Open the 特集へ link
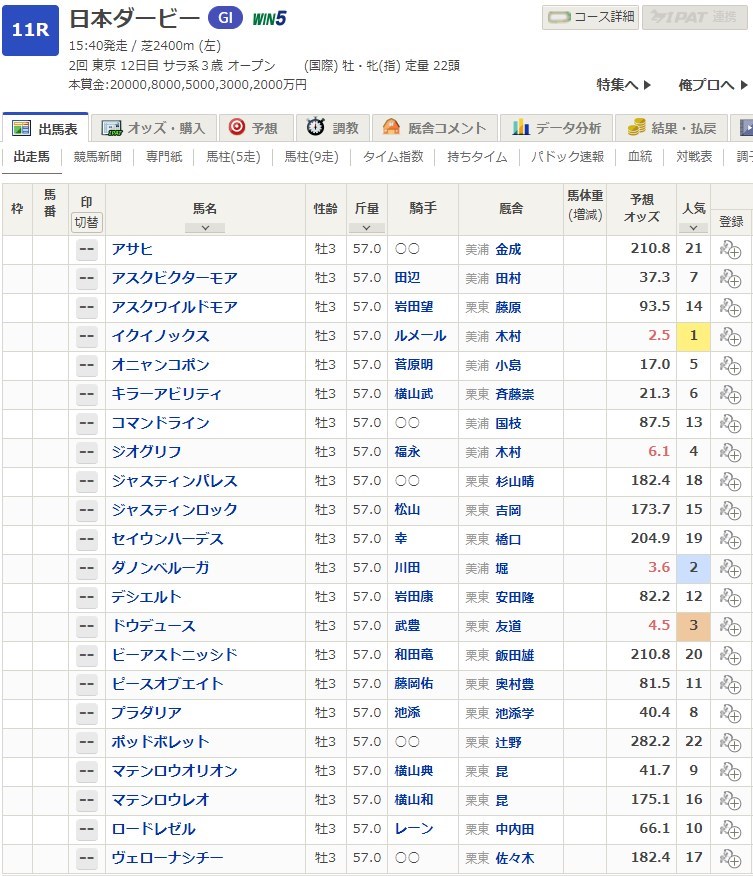 (623, 85)
